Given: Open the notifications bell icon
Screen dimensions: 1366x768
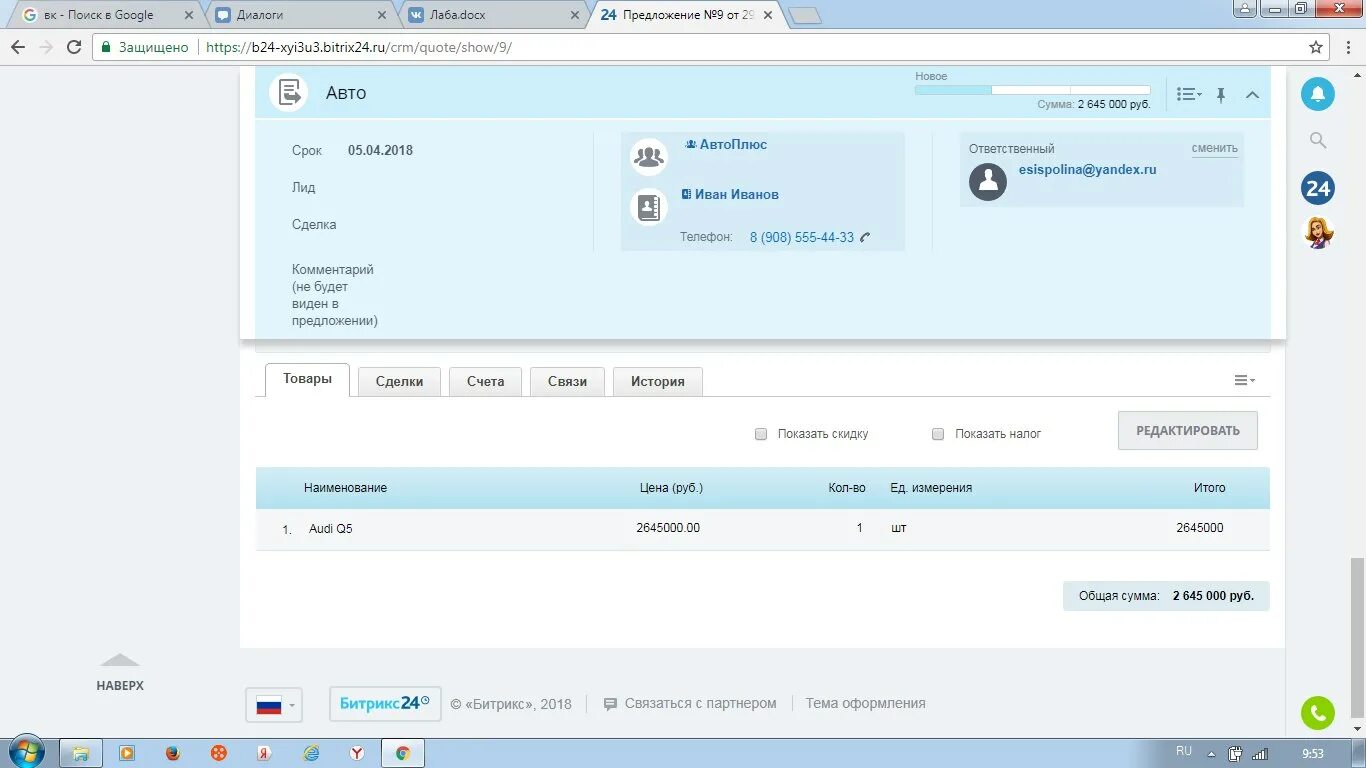Looking at the screenshot, I should (1318, 94).
